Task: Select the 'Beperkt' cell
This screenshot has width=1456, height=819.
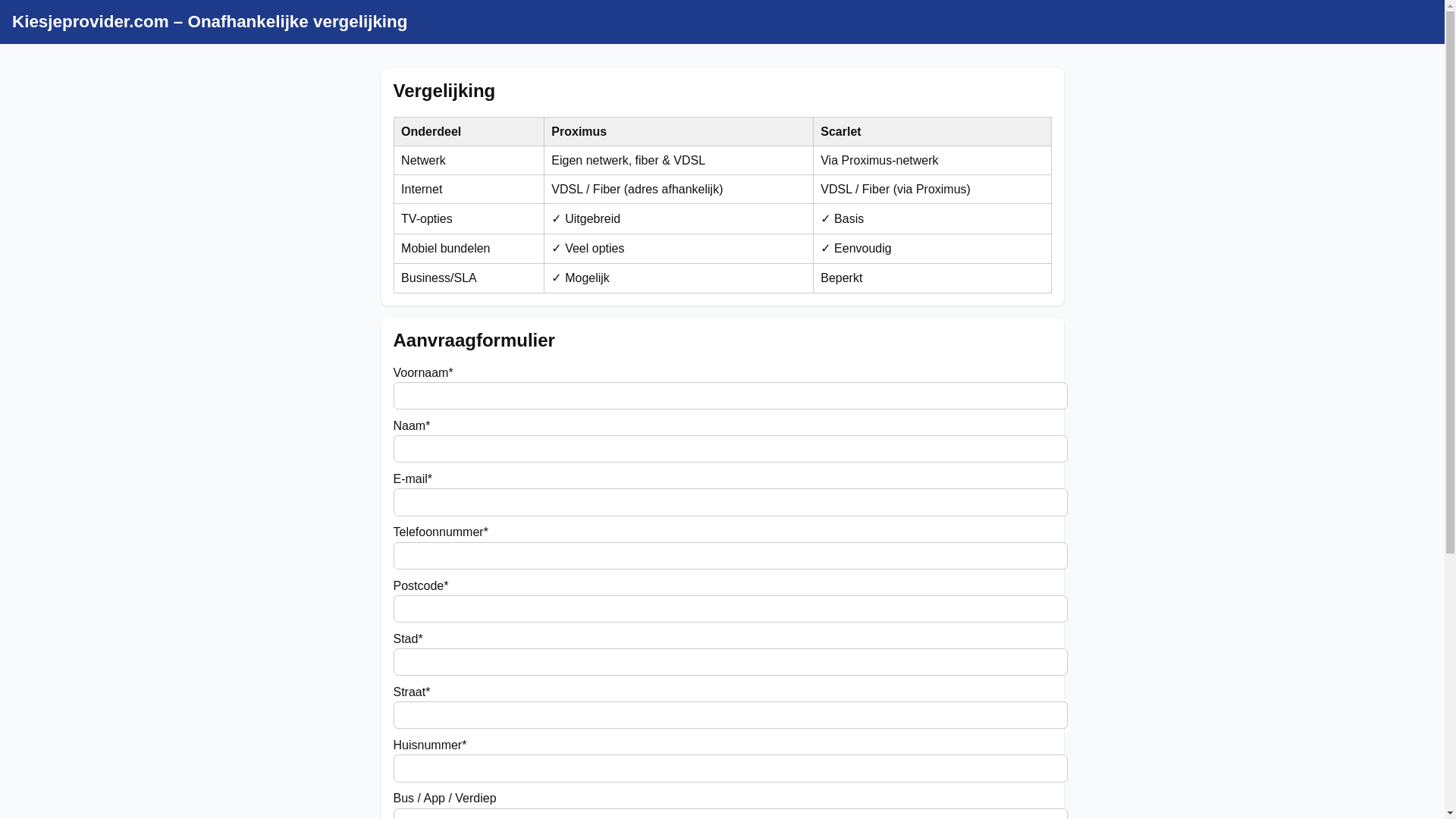Action: pyautogui.click(x=932, y=278)
